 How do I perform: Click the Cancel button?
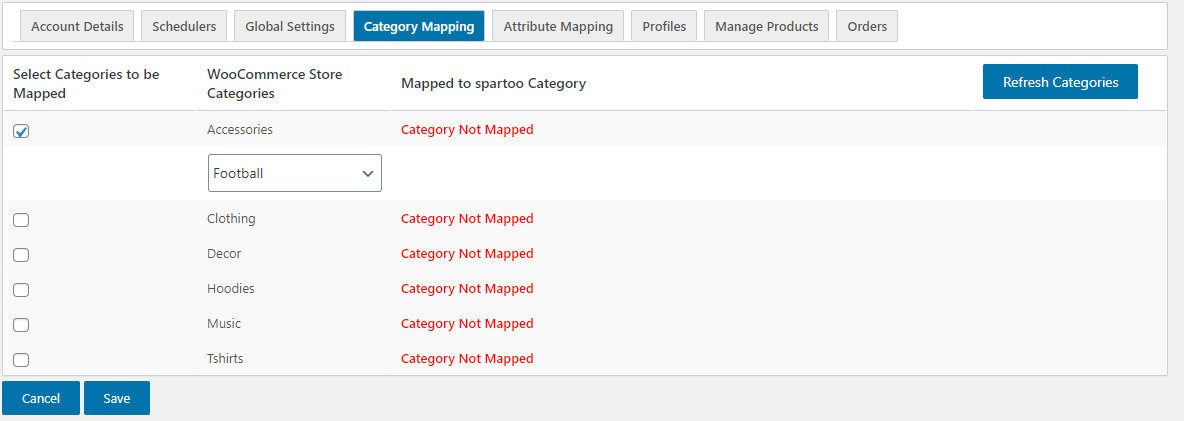tap(41, 398)
